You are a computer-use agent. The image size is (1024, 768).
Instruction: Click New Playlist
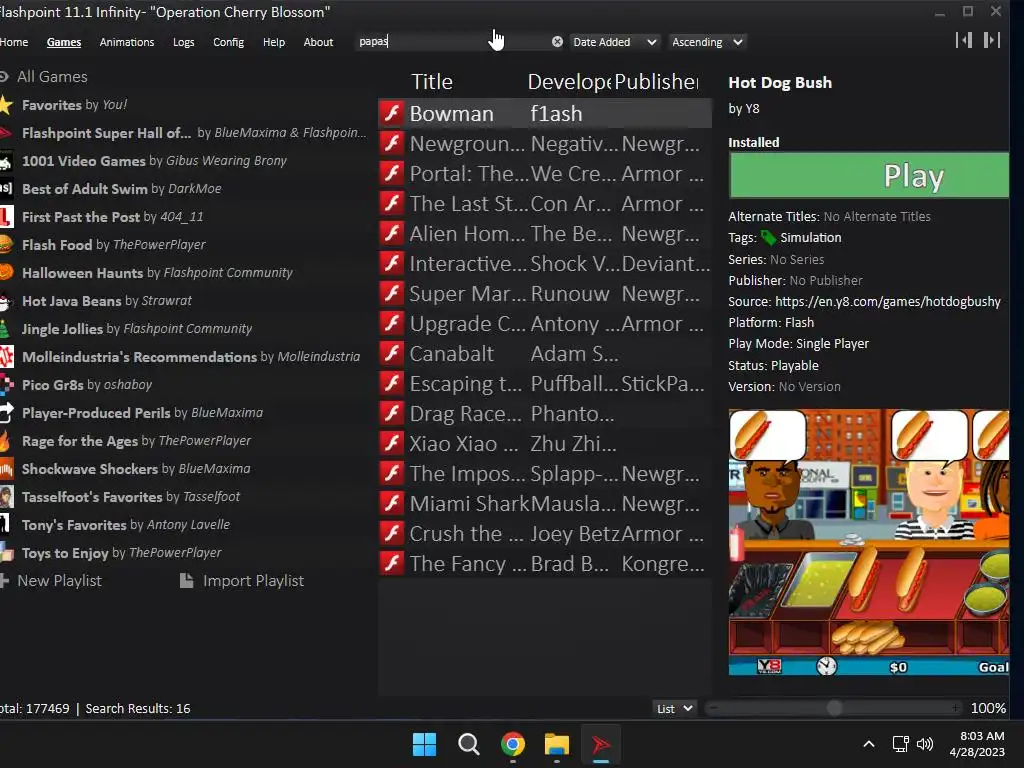52,580
